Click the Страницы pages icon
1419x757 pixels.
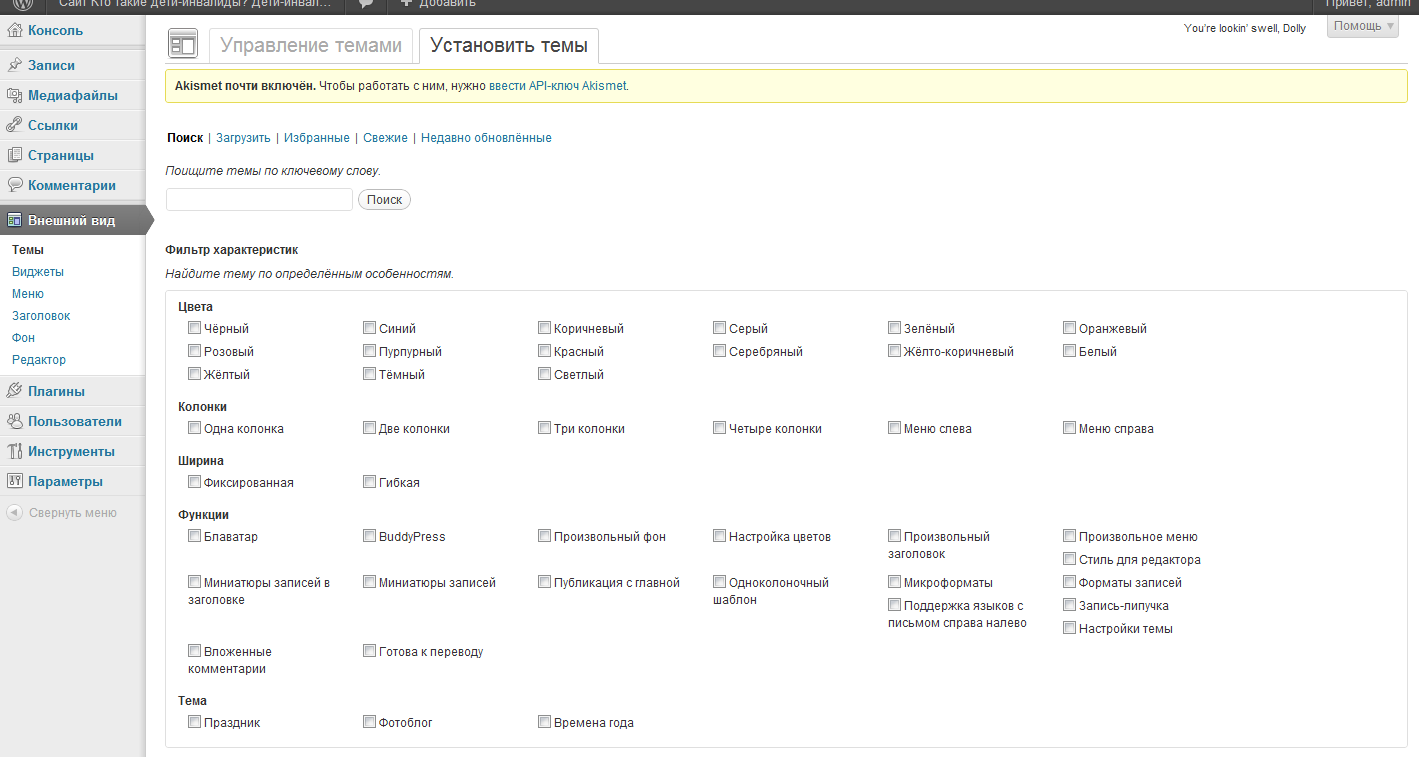pyautogui.click(x=15, y=156)
